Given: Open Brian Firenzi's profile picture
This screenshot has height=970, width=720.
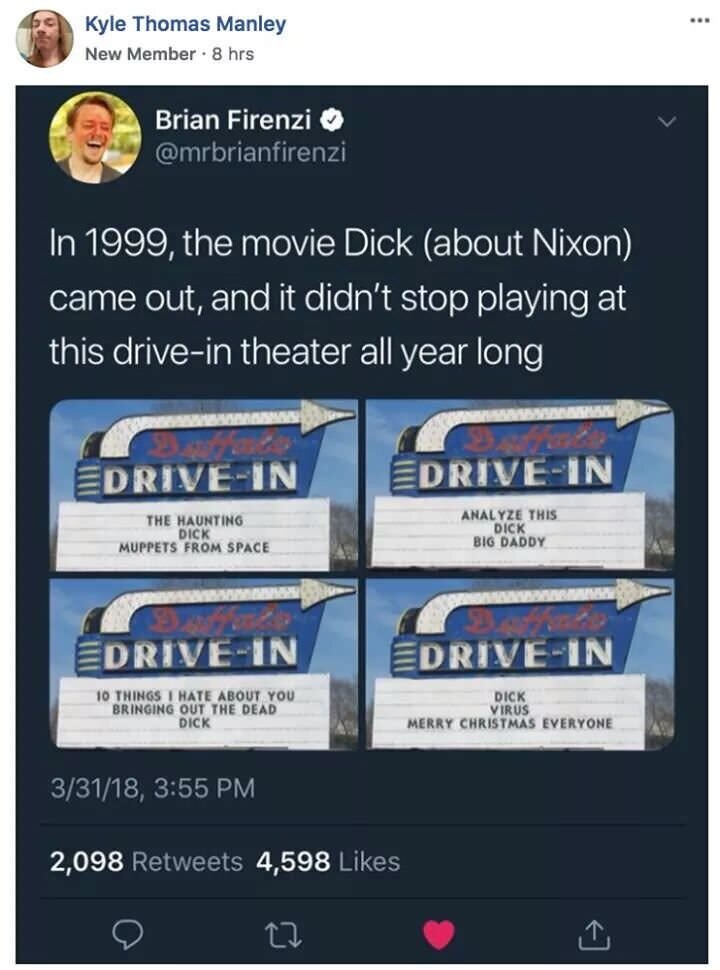Looking at the screenshot, I should [95, 137].
